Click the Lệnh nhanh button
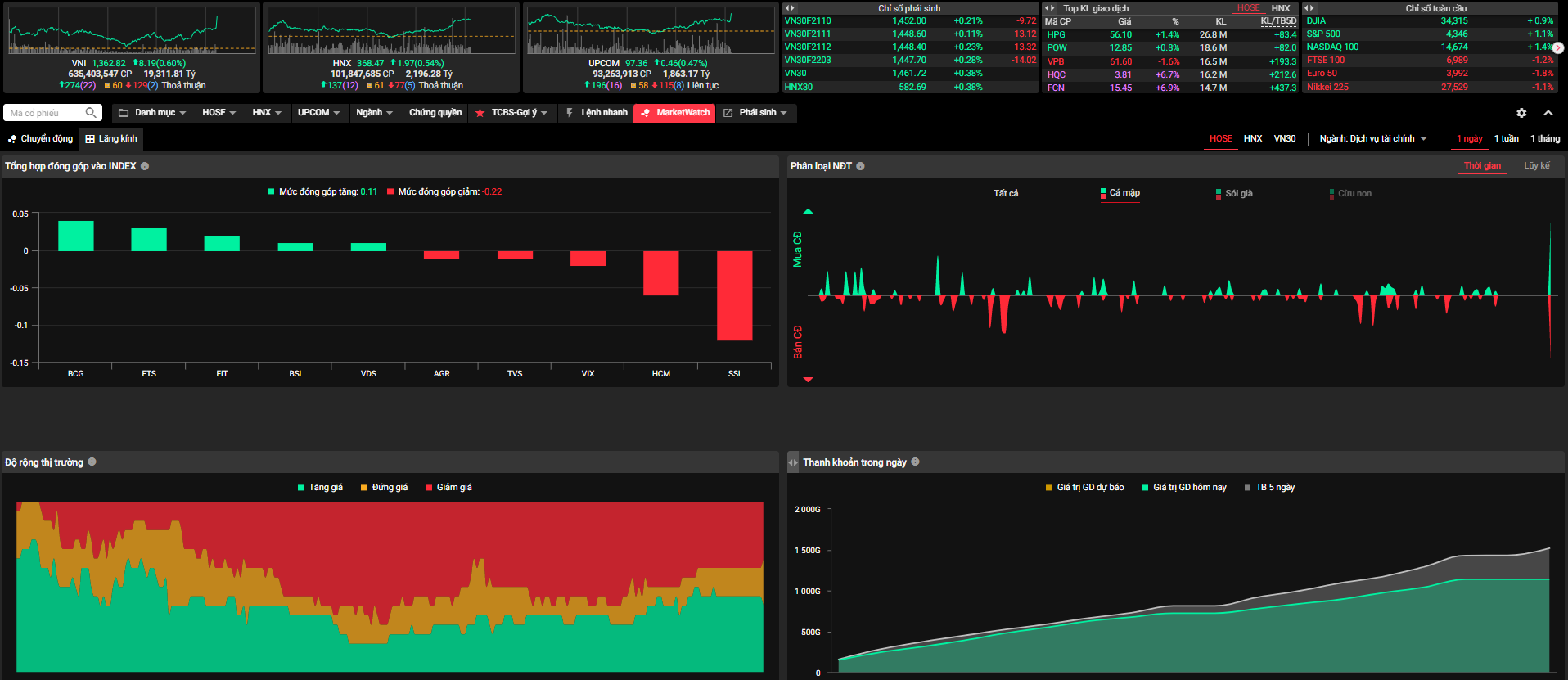This screenshot has height=680, width=1568. pyautogui.click(x=597, y=113)
